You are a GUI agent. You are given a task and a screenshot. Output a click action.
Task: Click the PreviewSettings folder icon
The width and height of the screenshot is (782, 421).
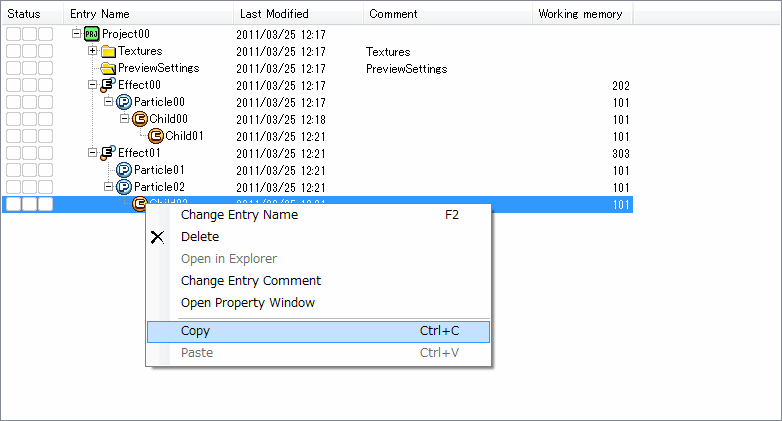click(x=108, y=68)
